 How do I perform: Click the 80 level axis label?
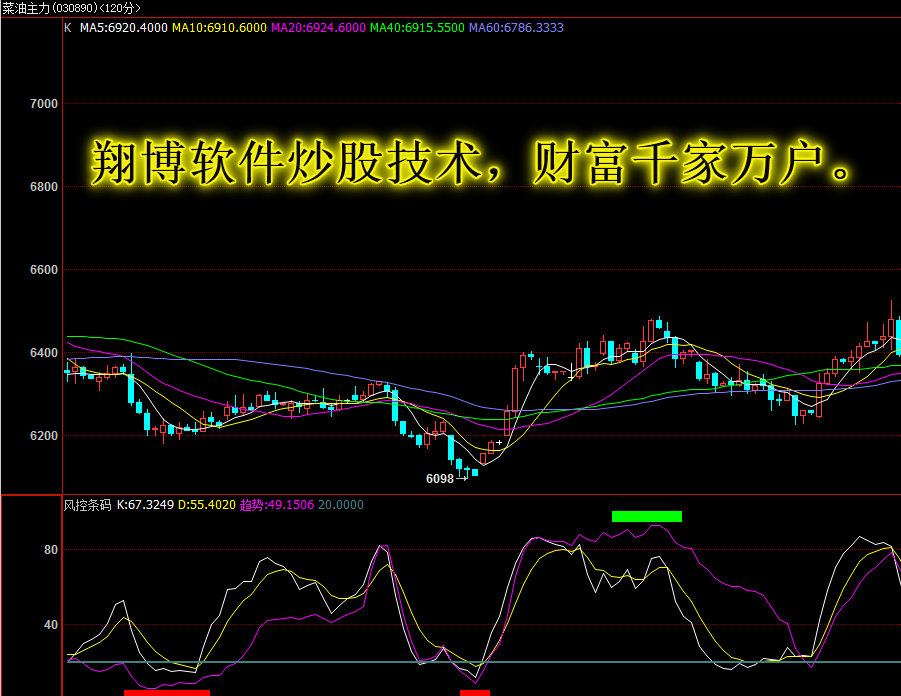(51, 550)
